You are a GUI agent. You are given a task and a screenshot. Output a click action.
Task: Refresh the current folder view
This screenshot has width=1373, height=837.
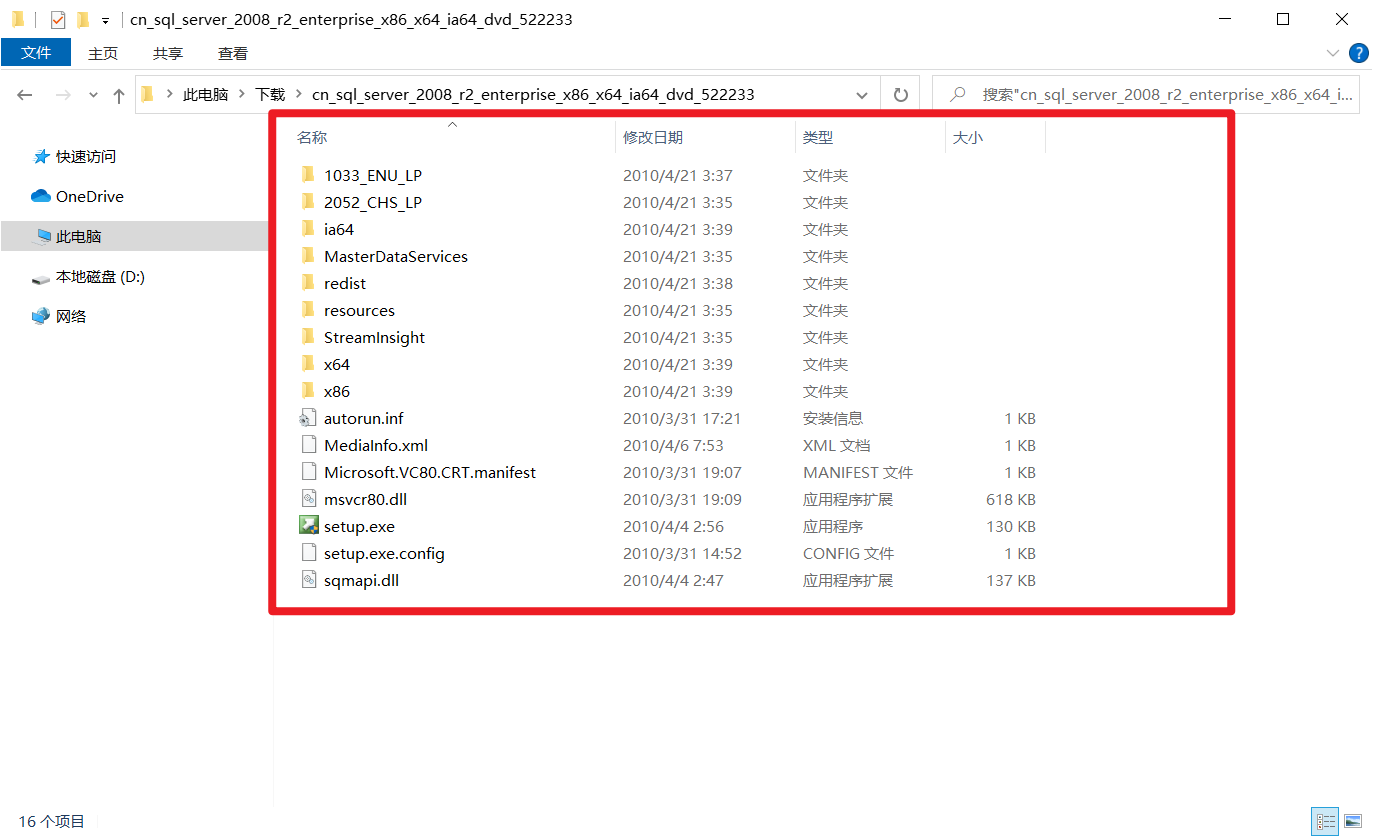[x=900, y=95]
